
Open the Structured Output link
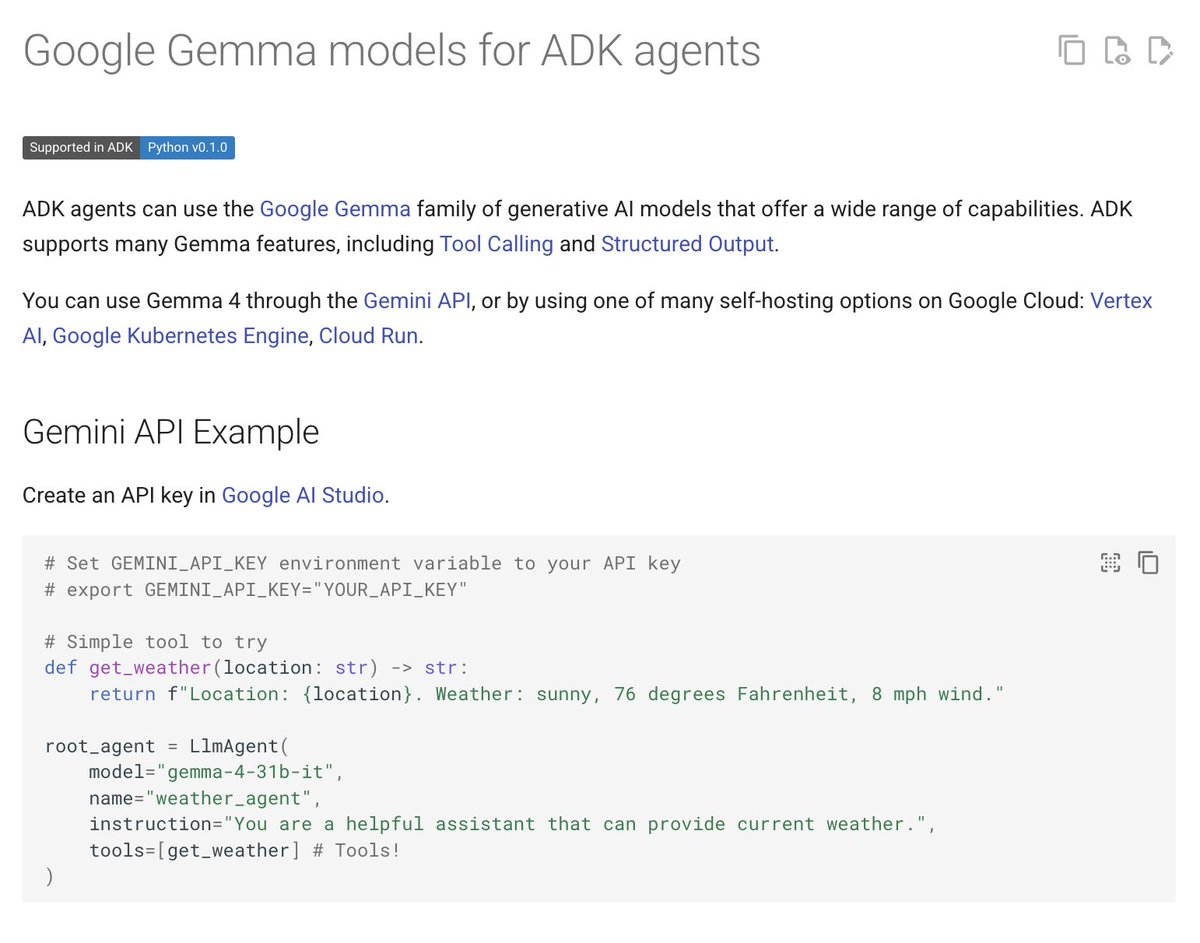pos(687,244)
